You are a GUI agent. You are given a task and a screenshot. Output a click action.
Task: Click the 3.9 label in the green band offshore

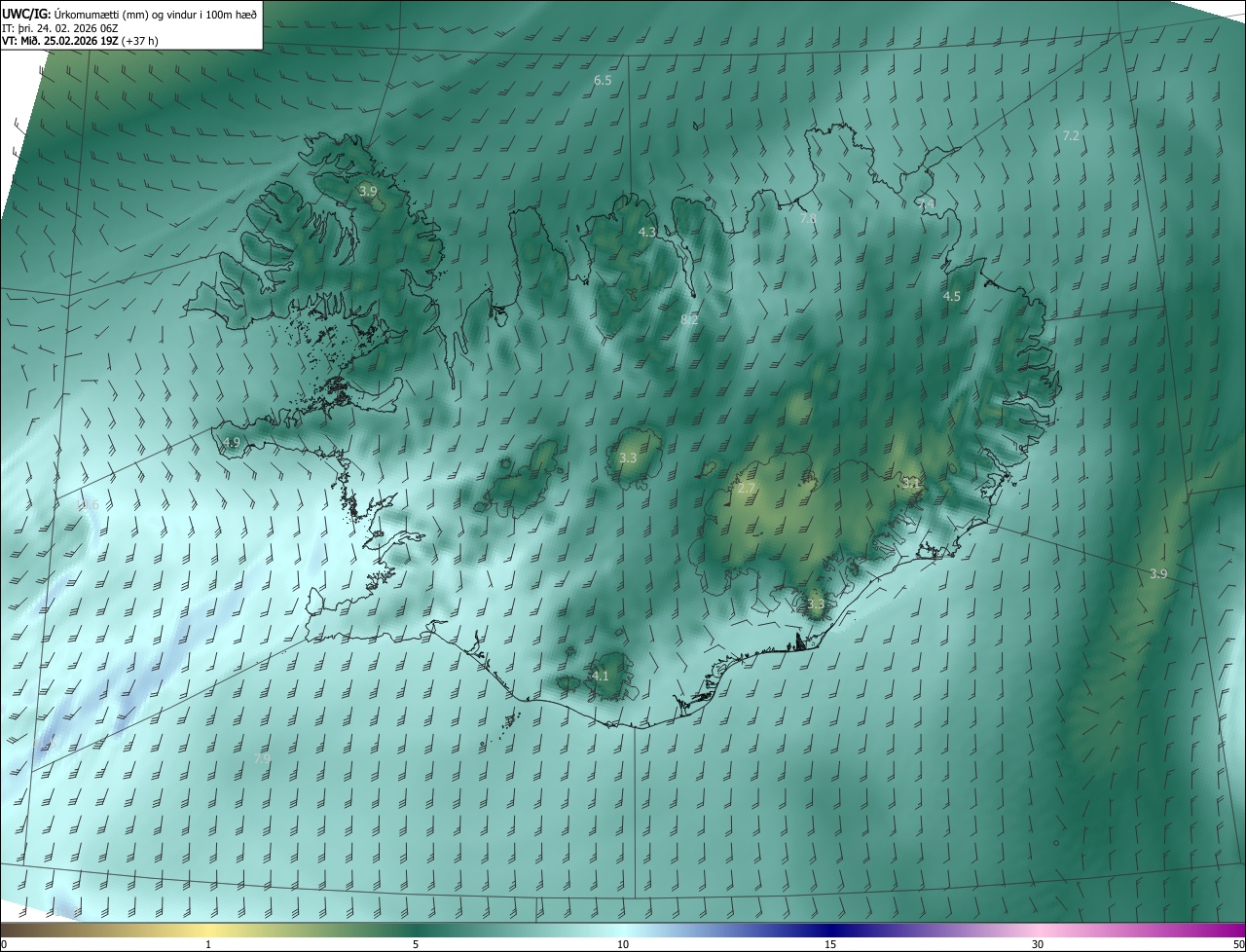click(x=1157, y=573)
